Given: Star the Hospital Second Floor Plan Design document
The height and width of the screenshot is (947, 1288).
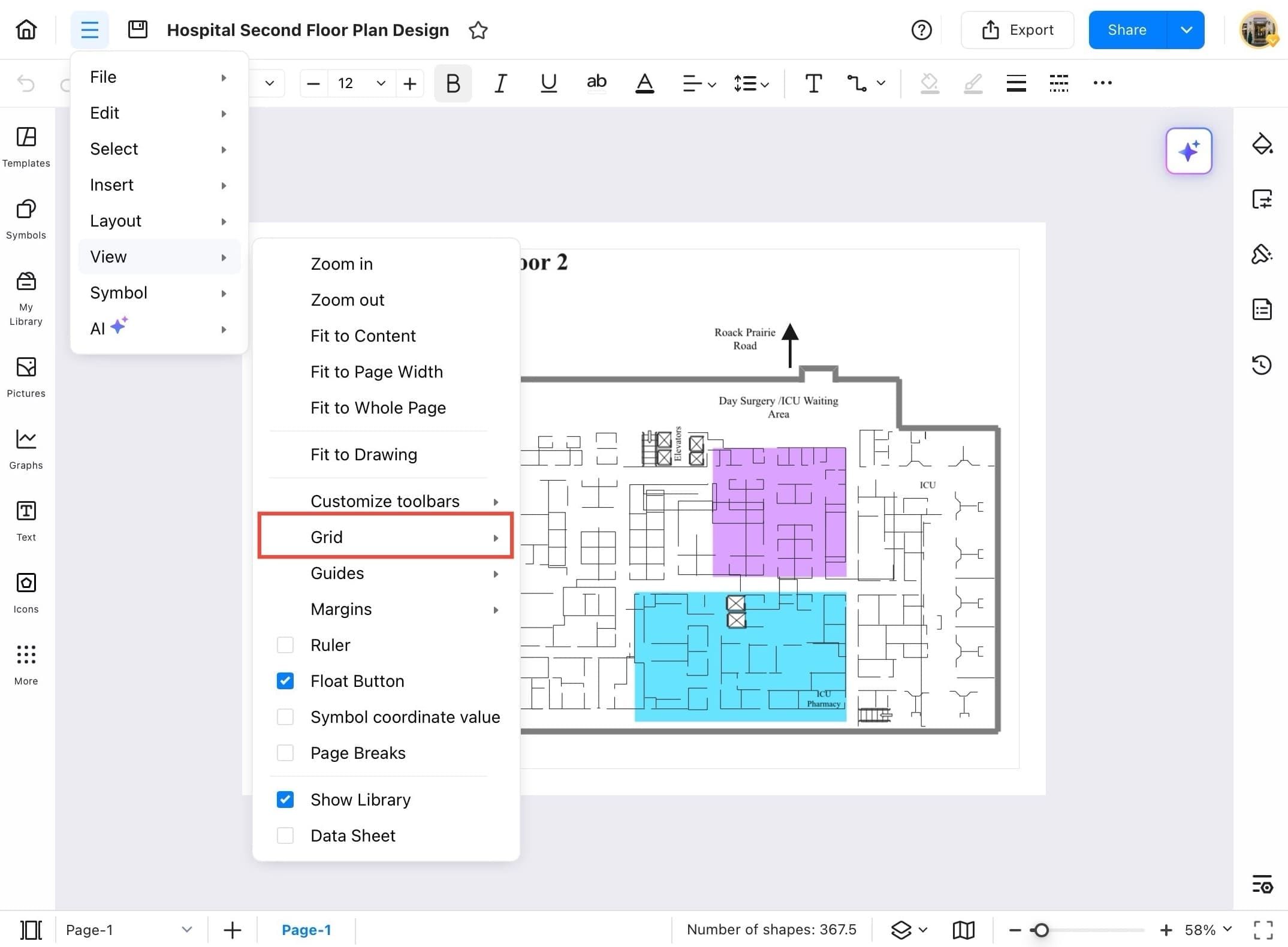Looking at the screenshot, I should click(478, 30).
